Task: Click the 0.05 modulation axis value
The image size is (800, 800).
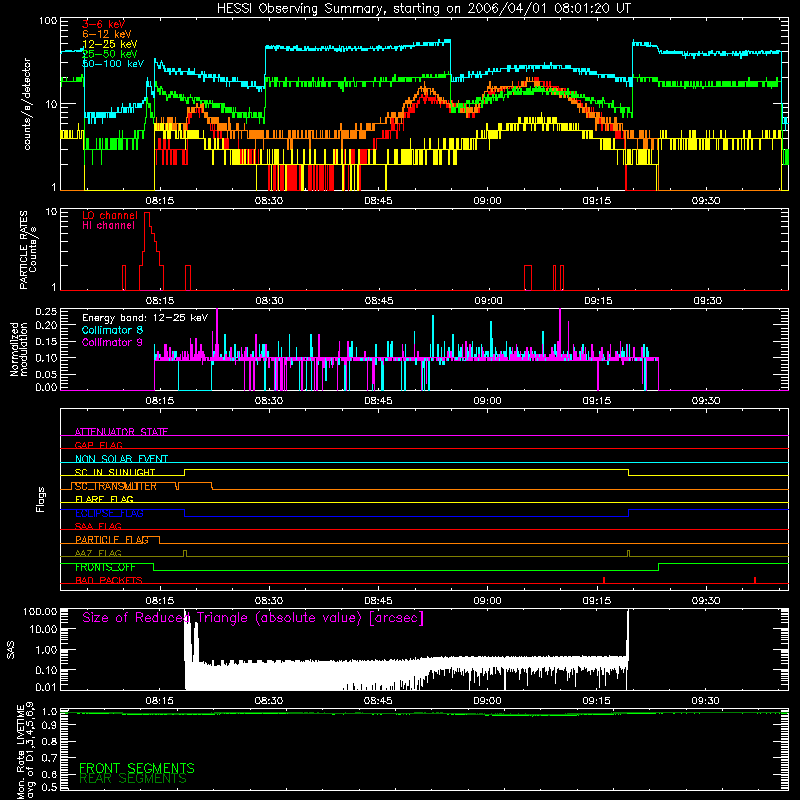Action: 46,374
